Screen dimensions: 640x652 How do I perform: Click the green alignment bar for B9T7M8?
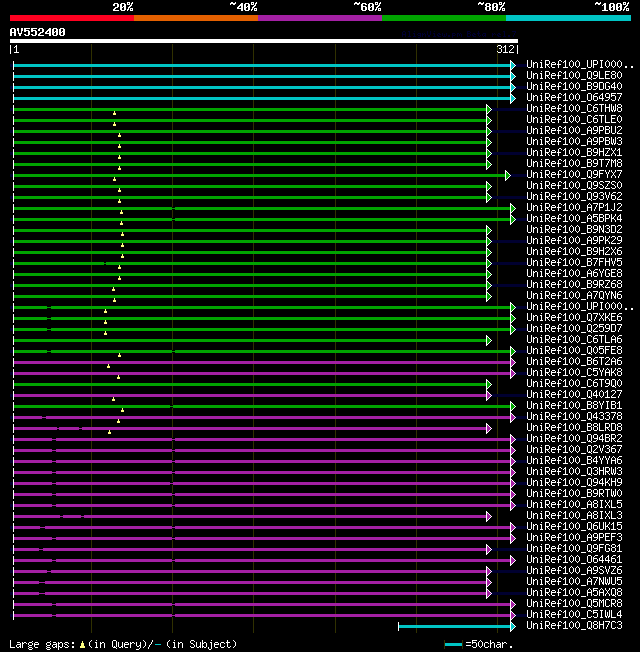tap(250, 165)
